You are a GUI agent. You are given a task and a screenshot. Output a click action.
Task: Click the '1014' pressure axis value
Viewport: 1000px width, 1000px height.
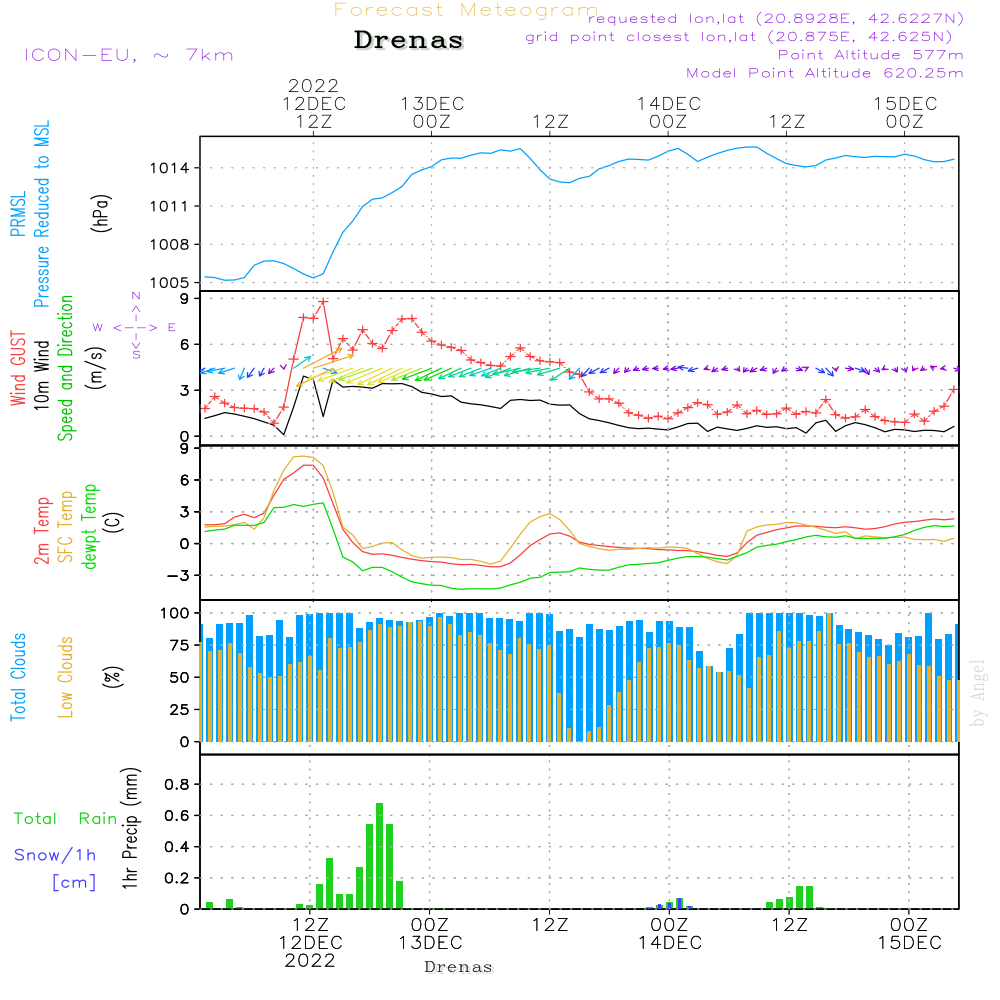(x=170, y=168)
